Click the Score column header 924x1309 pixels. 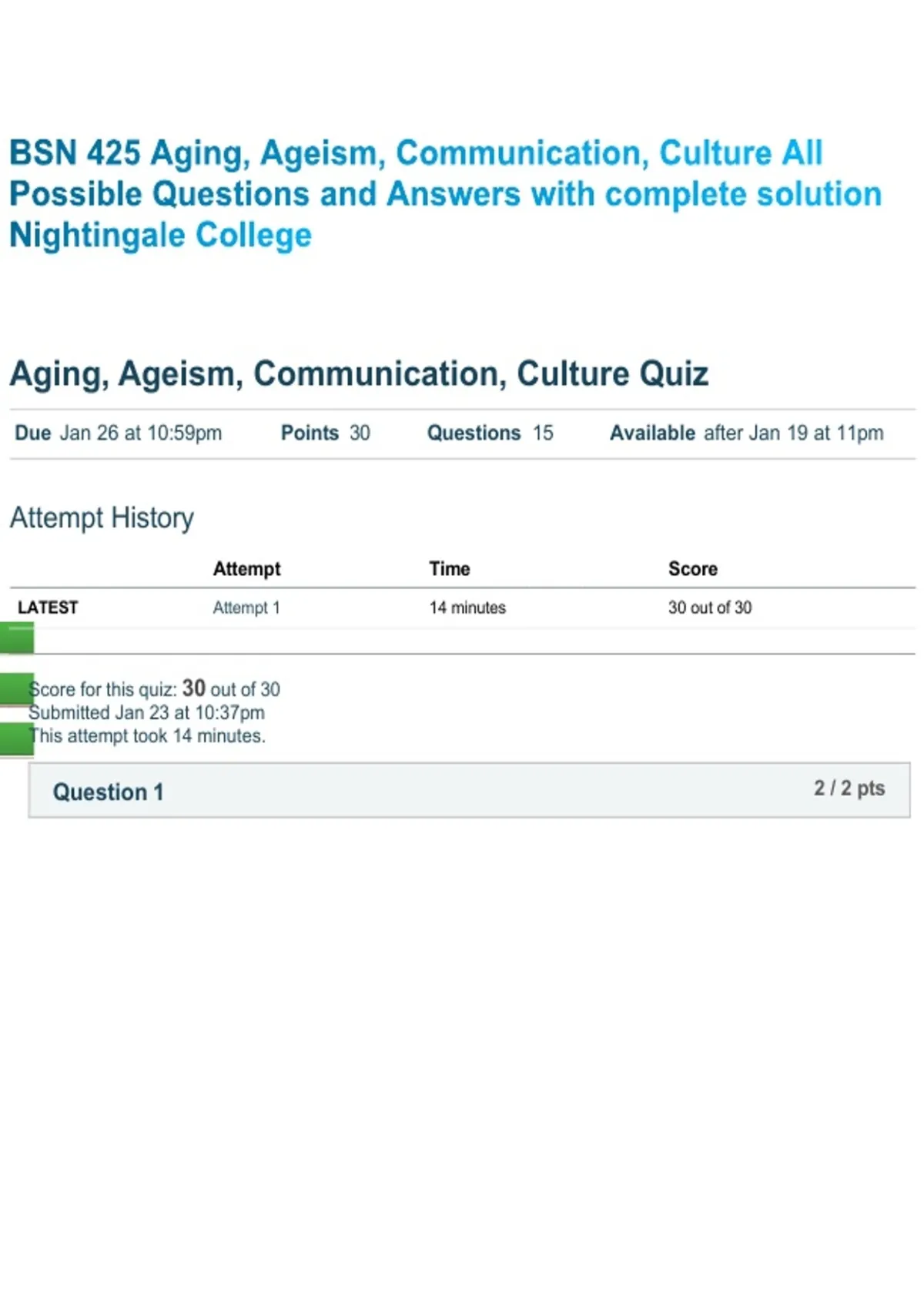693,568
